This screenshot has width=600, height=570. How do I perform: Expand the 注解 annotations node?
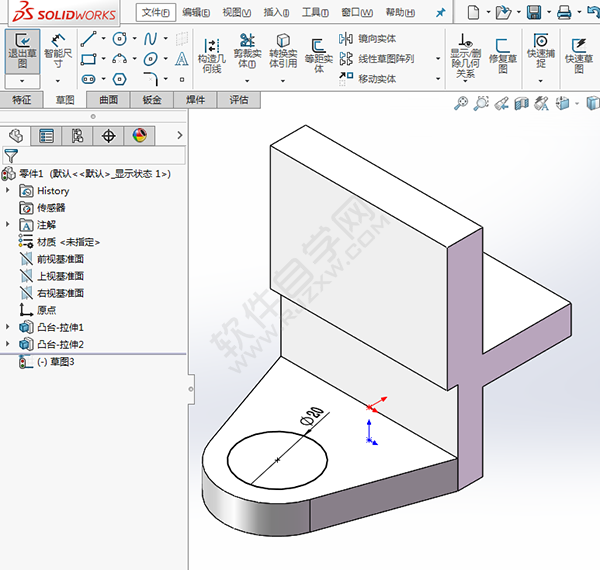click(10, 224)
